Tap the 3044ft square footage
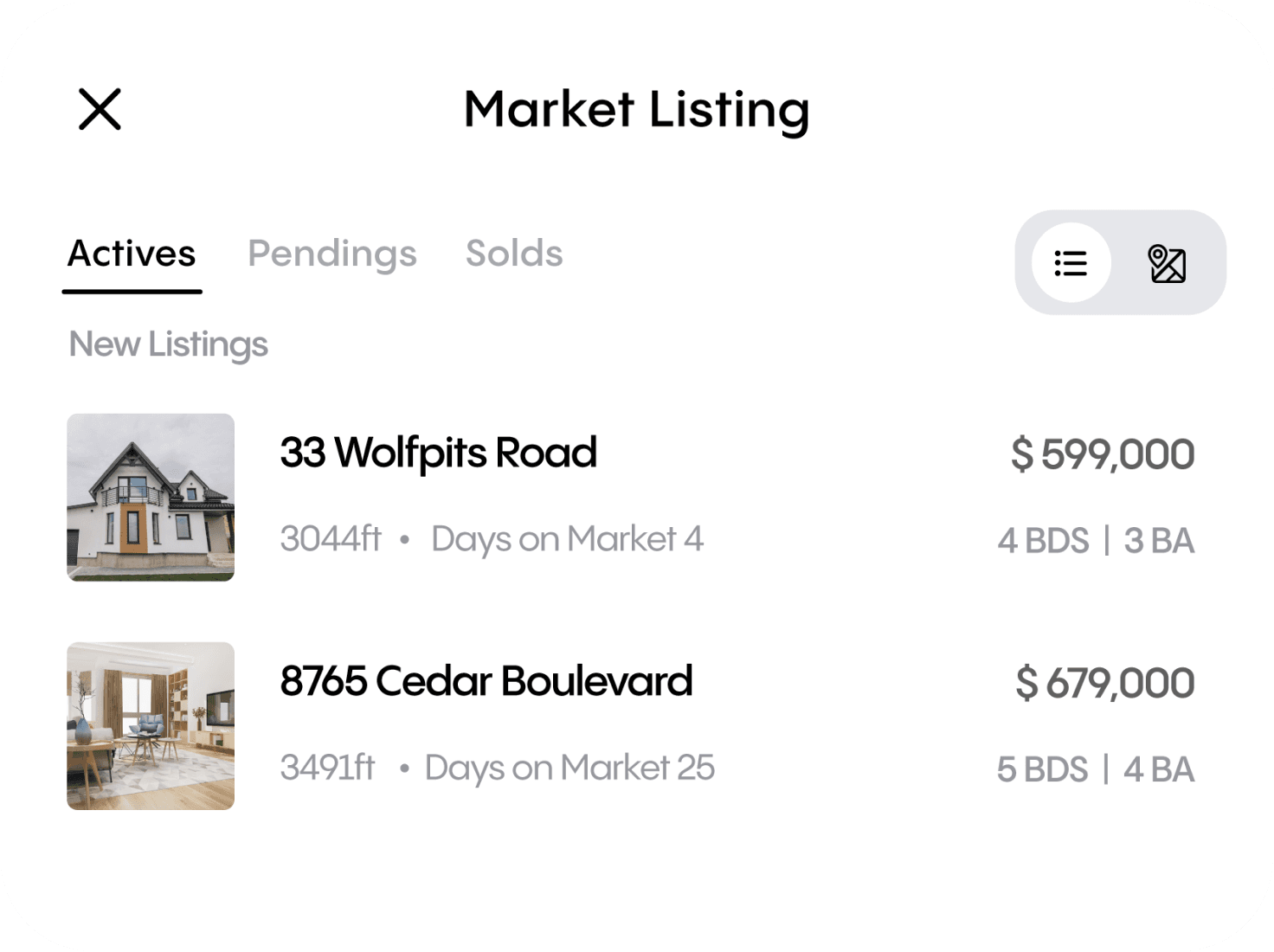 pos(331,538)
